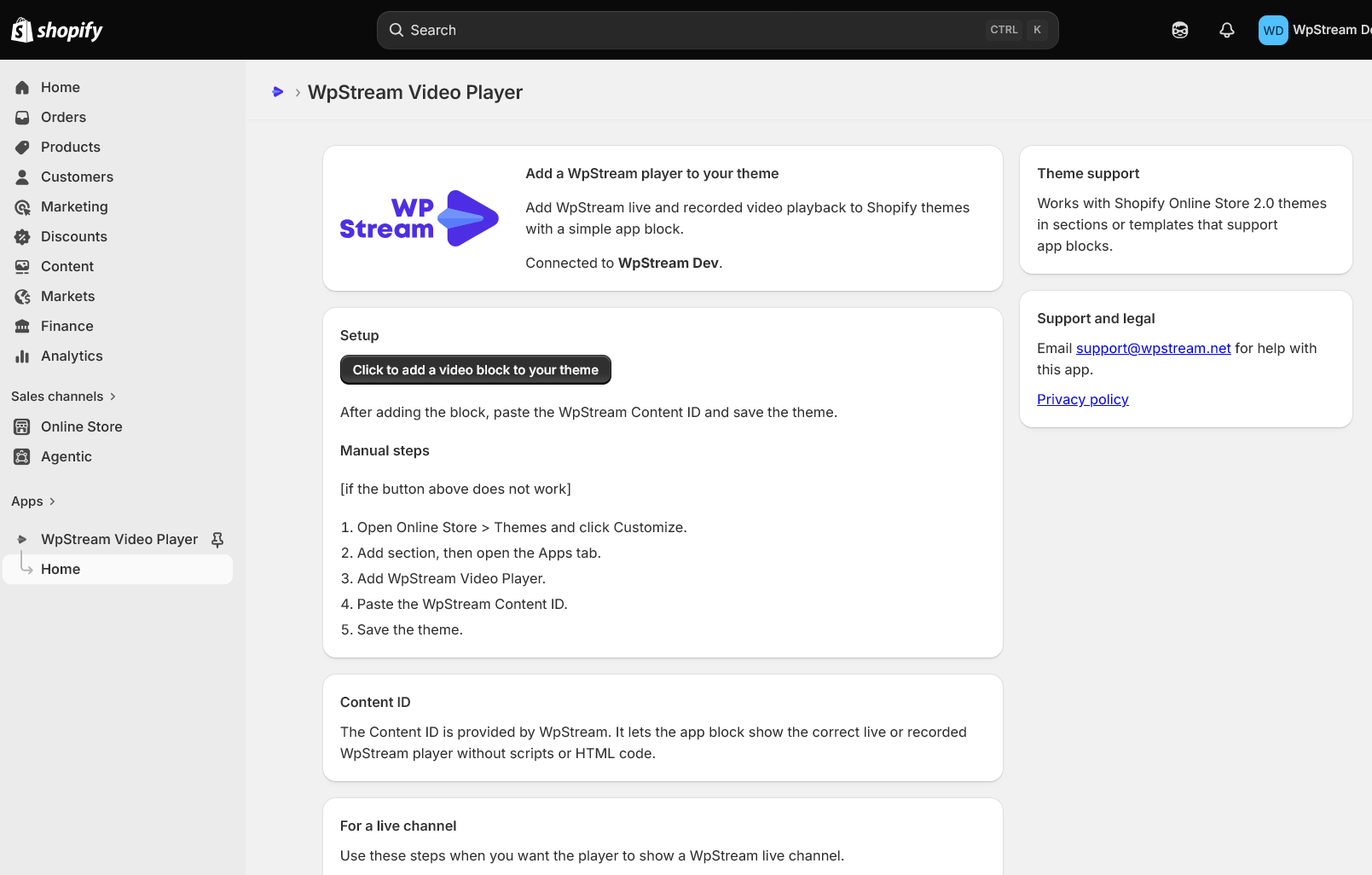Click the Analytics bar chart icon

22,356
